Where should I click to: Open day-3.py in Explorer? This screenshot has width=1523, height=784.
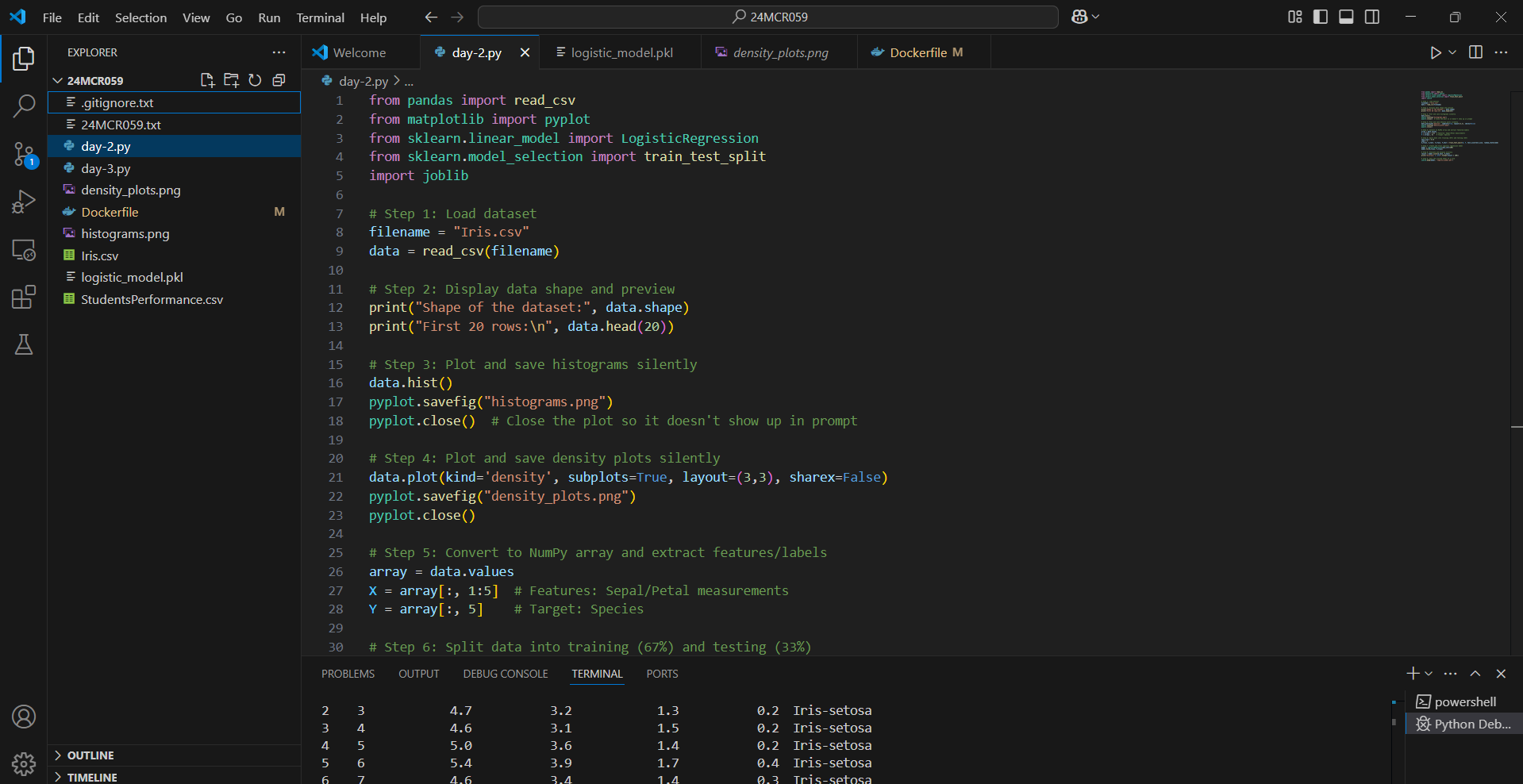pyautogui.click(x=174, y=168)
